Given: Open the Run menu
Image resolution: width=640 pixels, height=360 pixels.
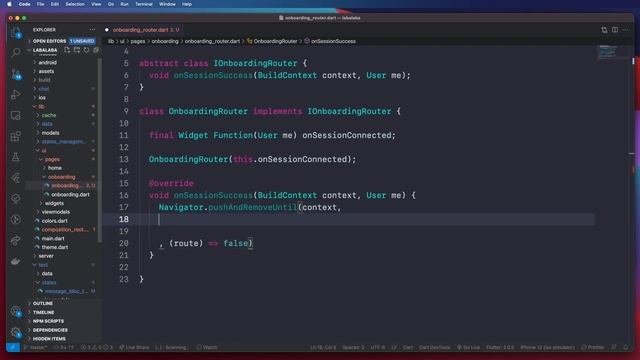Looking at the screenshot, I should pos(124,4).
